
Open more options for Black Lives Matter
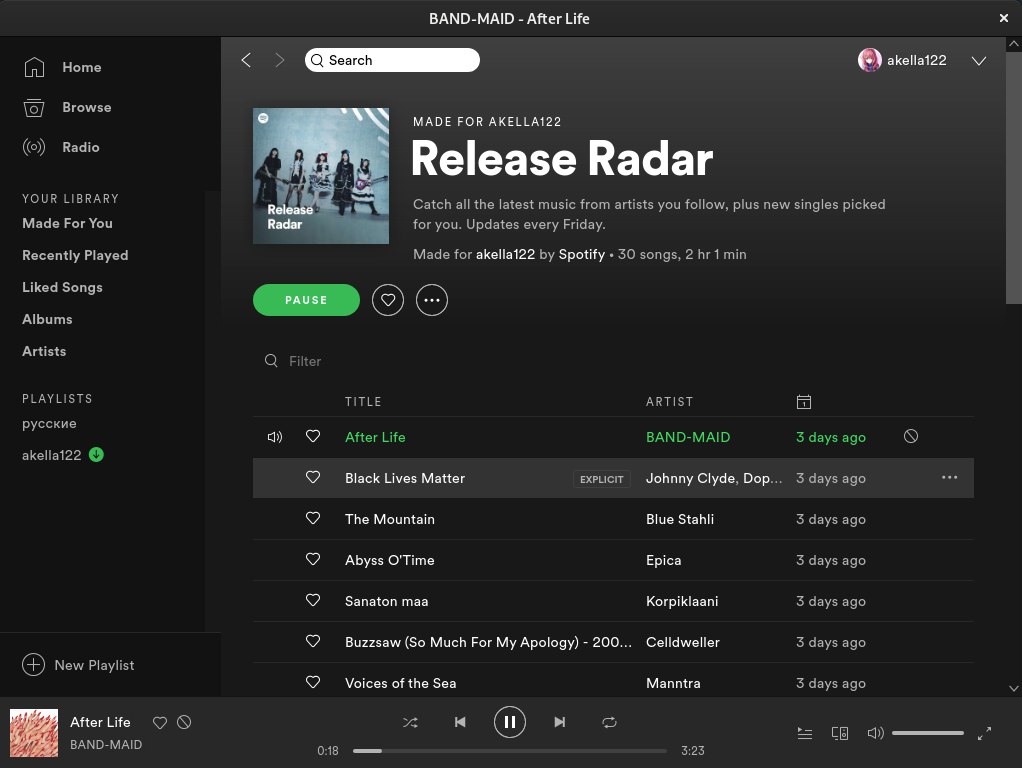[x=949, y=477]
